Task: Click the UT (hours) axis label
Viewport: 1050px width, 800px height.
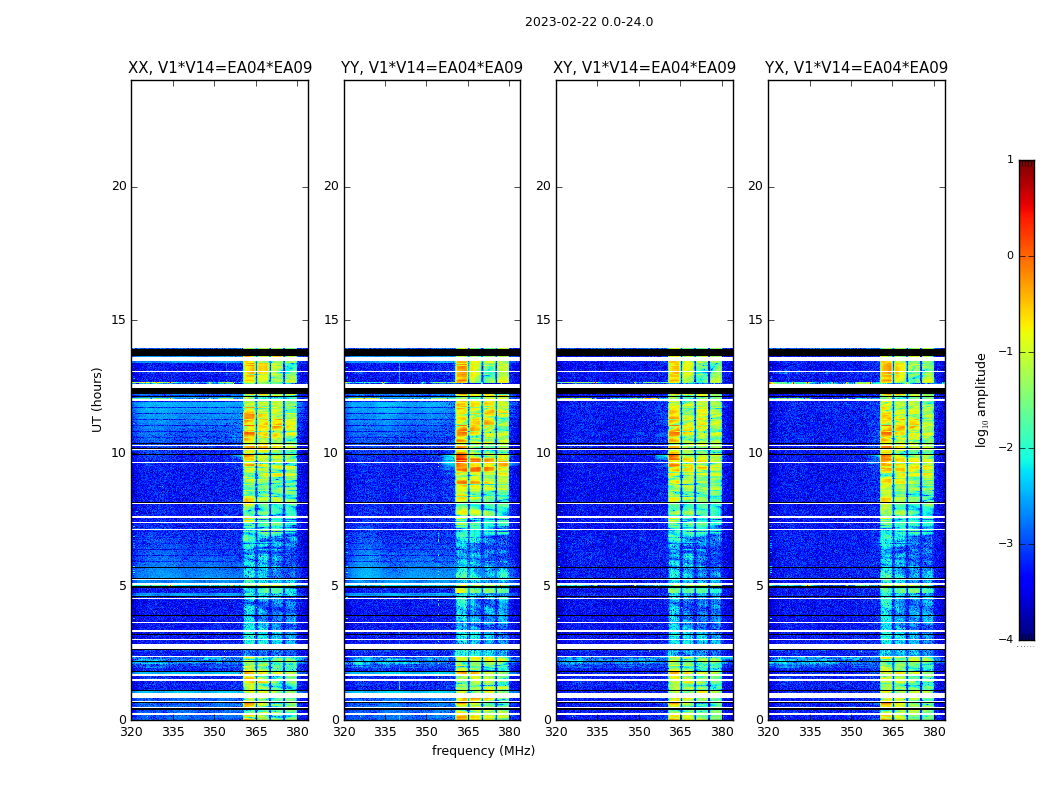Action: [x=98, y=399]
